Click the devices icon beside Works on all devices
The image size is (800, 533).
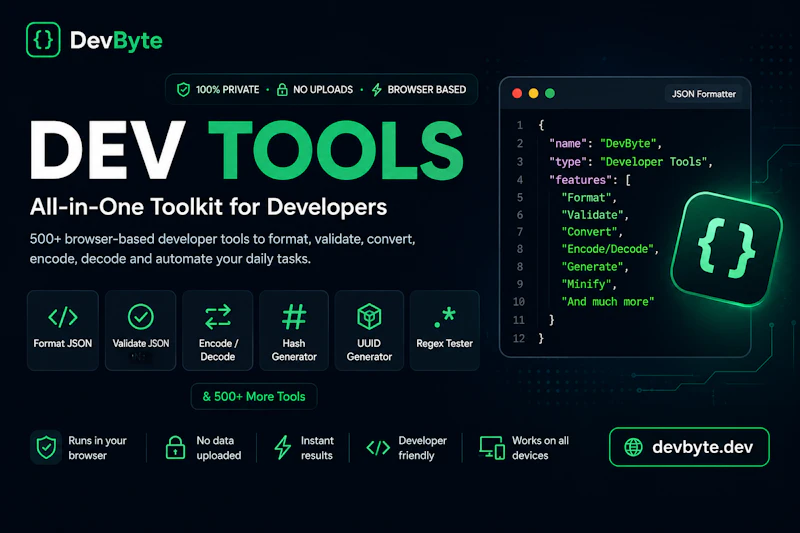(x=492, y=448)
